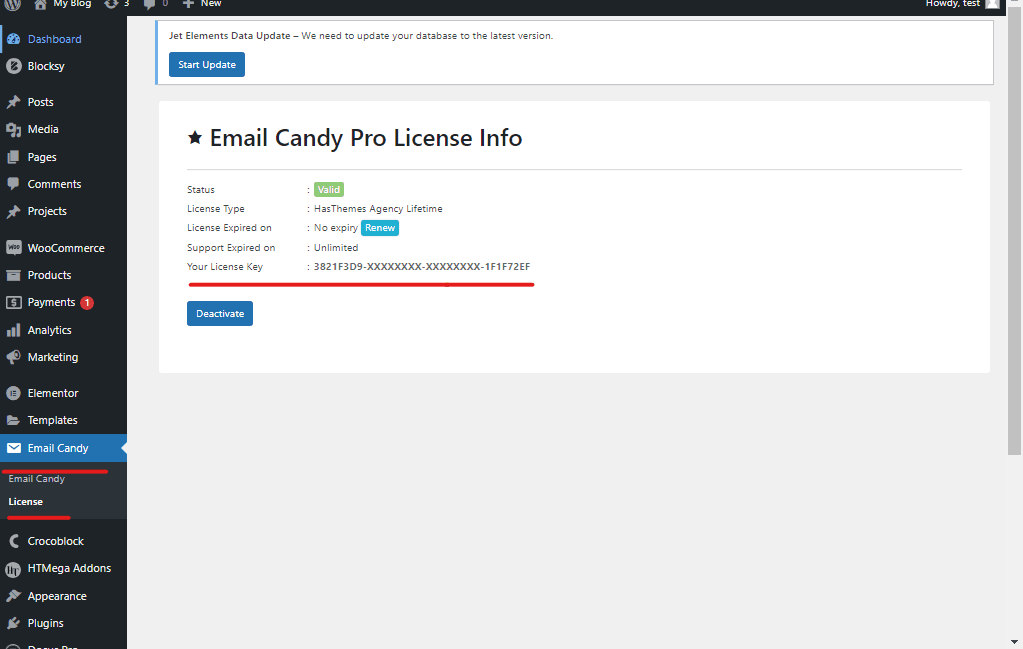Viewport: 1023px width, 649px height.
Task: Click New in the admin bar
Action: (211, 4)
